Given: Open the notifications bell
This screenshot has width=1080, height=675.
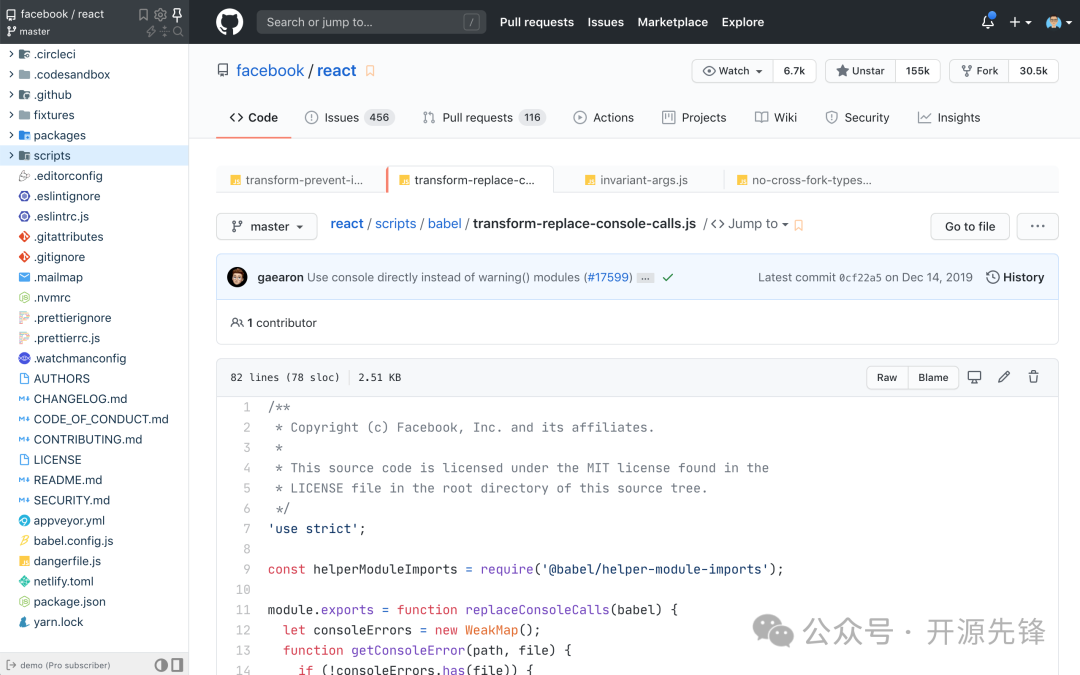Looking at the screenshot, I should click(x=988, y=22).
